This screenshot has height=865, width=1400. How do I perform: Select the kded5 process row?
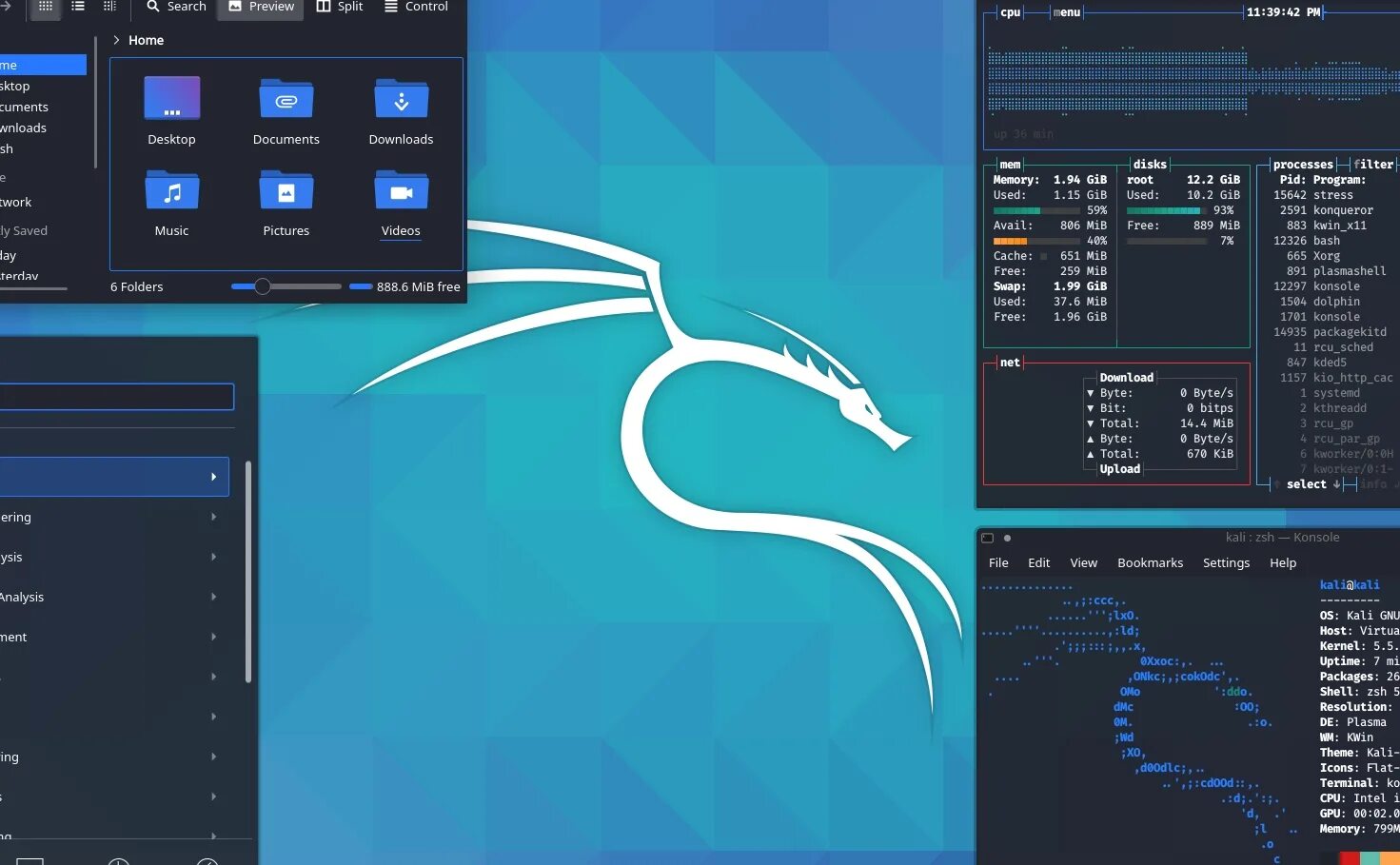point(1332,363)
